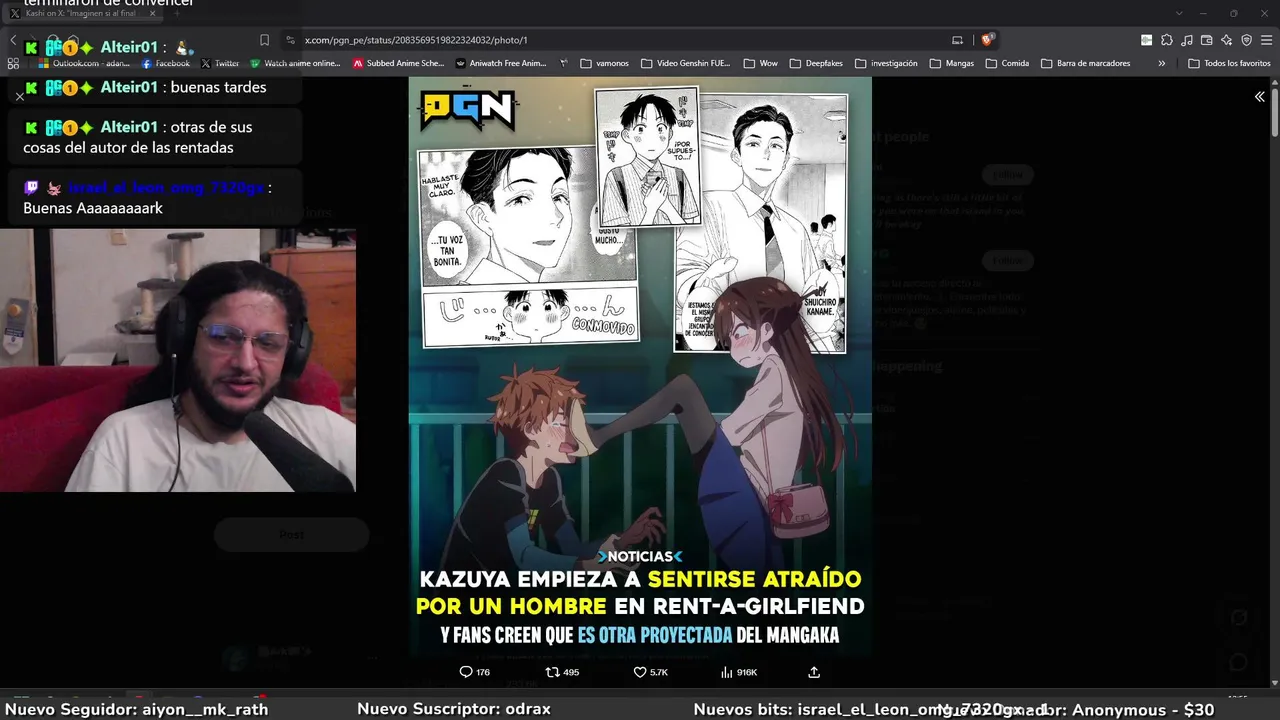The width and height of the screenshot is (1280, 720).
Task: Open the browser hamburger menu
Action: click(1266, 40)
